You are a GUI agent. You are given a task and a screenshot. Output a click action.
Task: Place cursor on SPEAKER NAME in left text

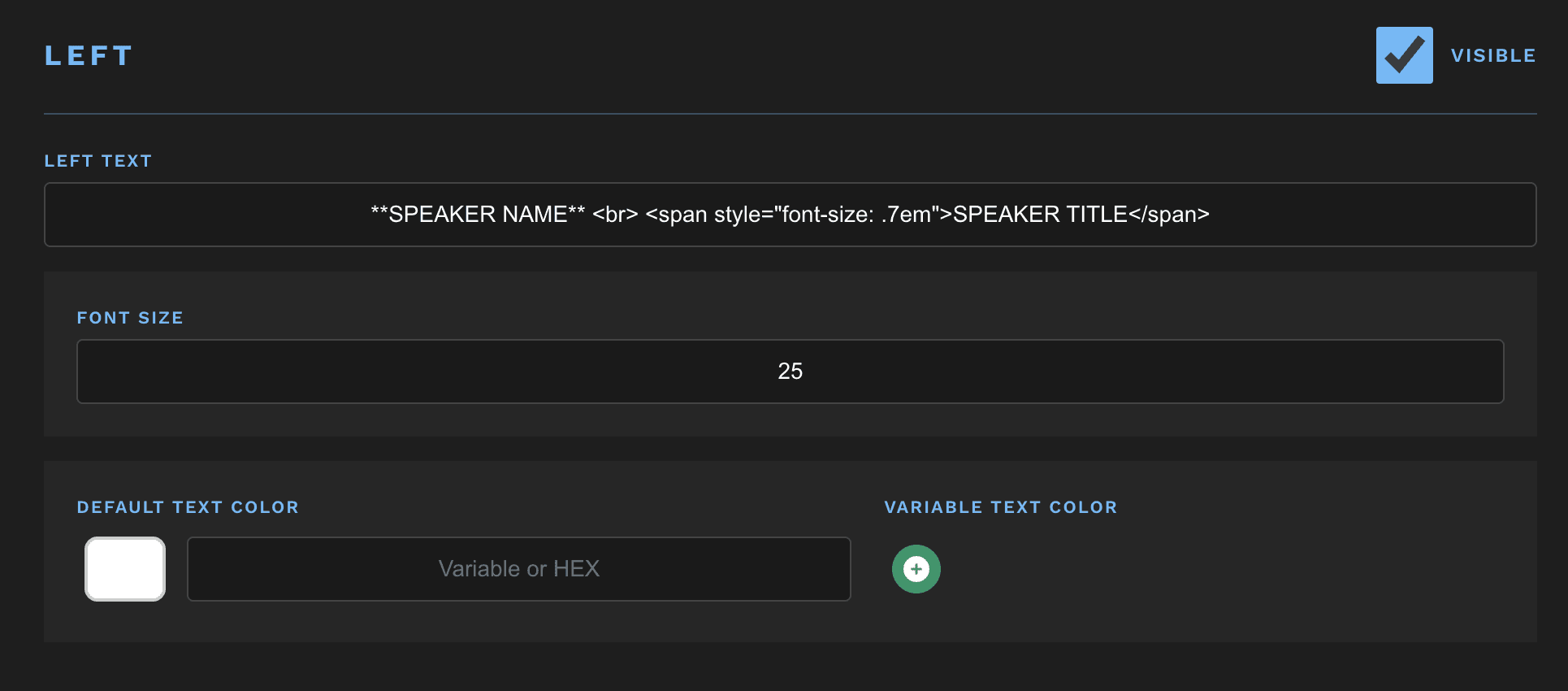[478, 215]
